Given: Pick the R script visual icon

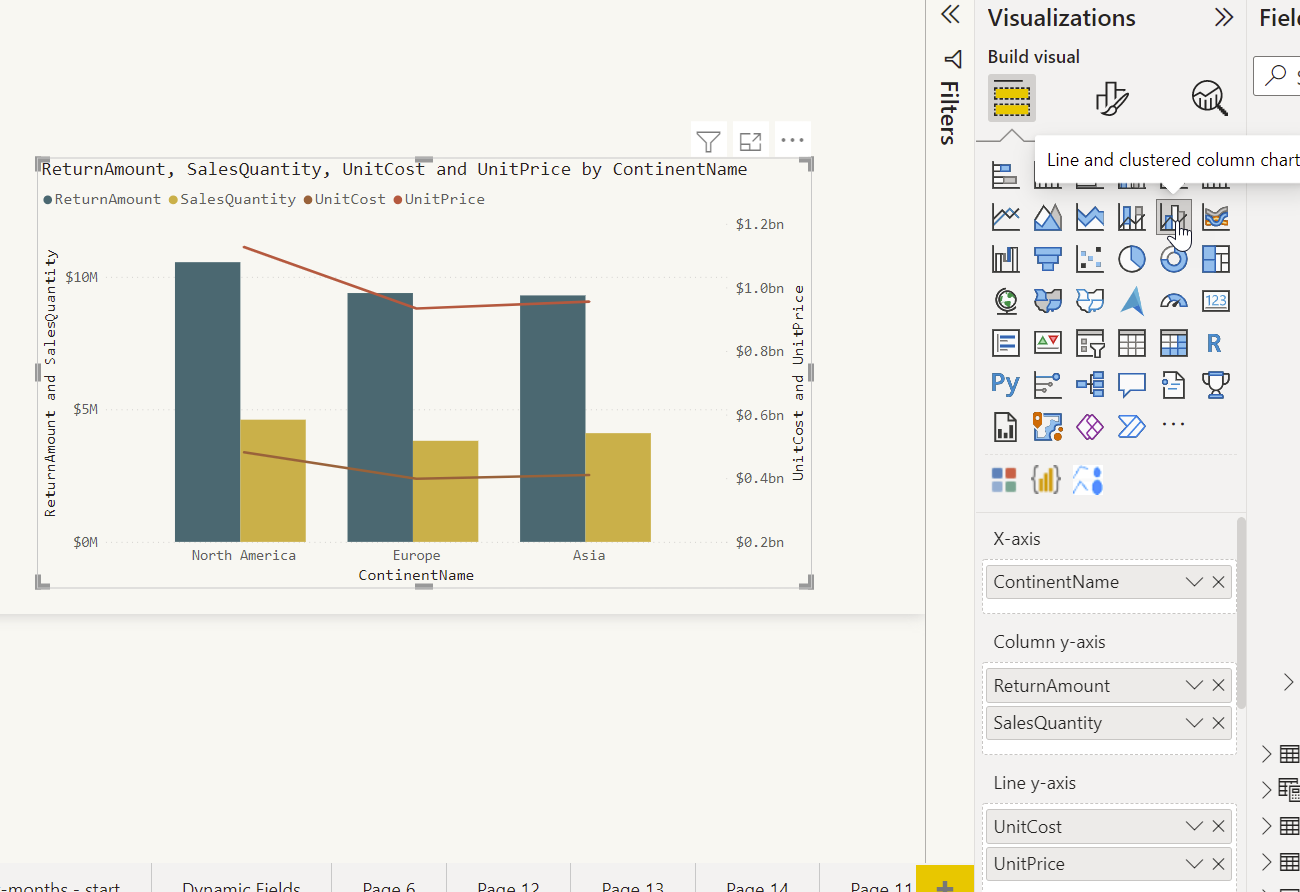Looking at the screenshot, I should click(1215, 343).
